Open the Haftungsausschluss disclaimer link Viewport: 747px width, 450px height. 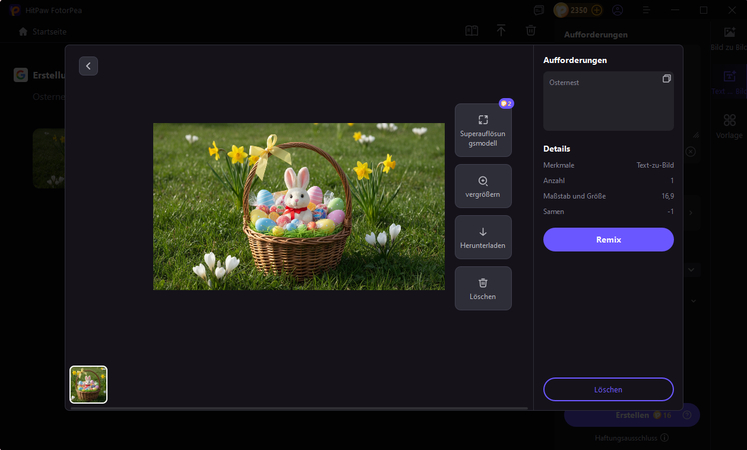coord(626,438)
